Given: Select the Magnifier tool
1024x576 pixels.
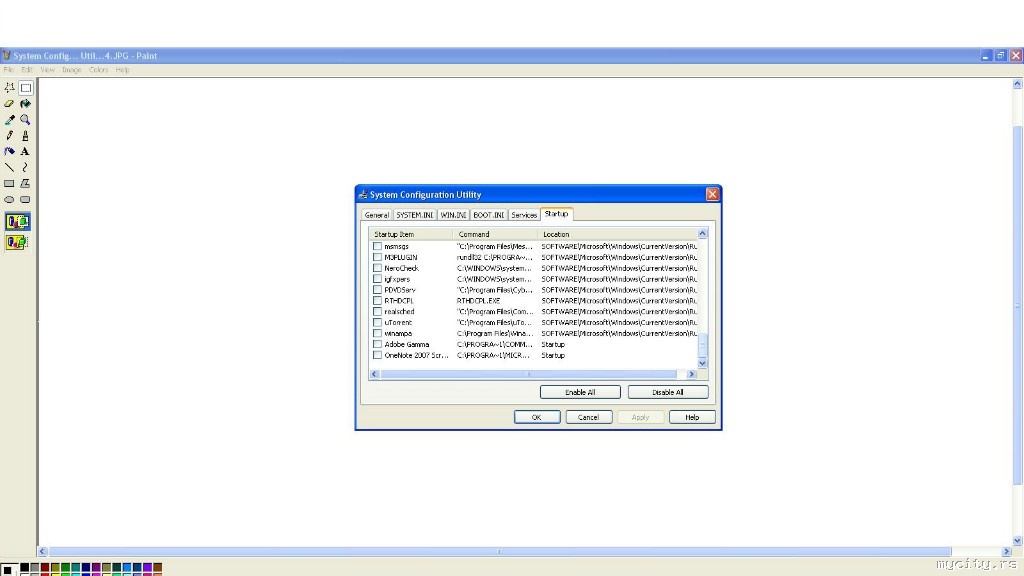Looking at the screenshot, I should (25, 120).
